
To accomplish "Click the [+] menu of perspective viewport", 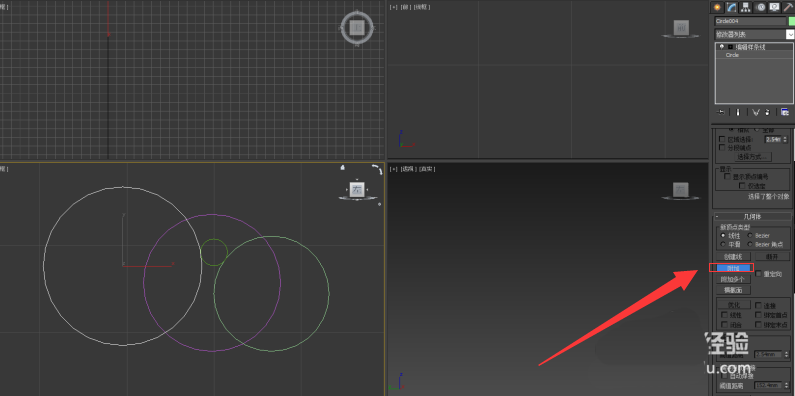I will pos(393,169).
